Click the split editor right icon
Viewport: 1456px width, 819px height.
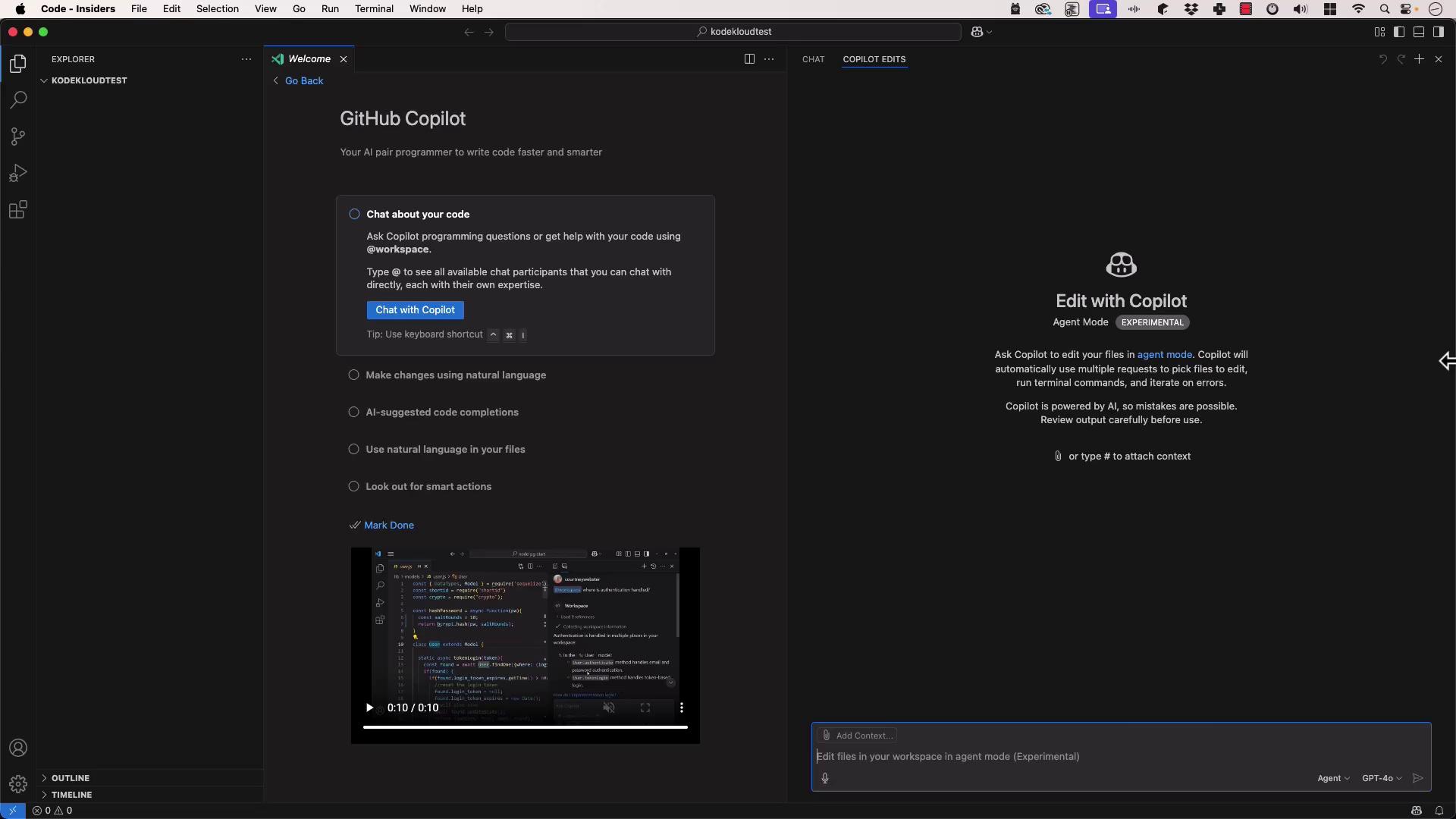coord(749,59)
